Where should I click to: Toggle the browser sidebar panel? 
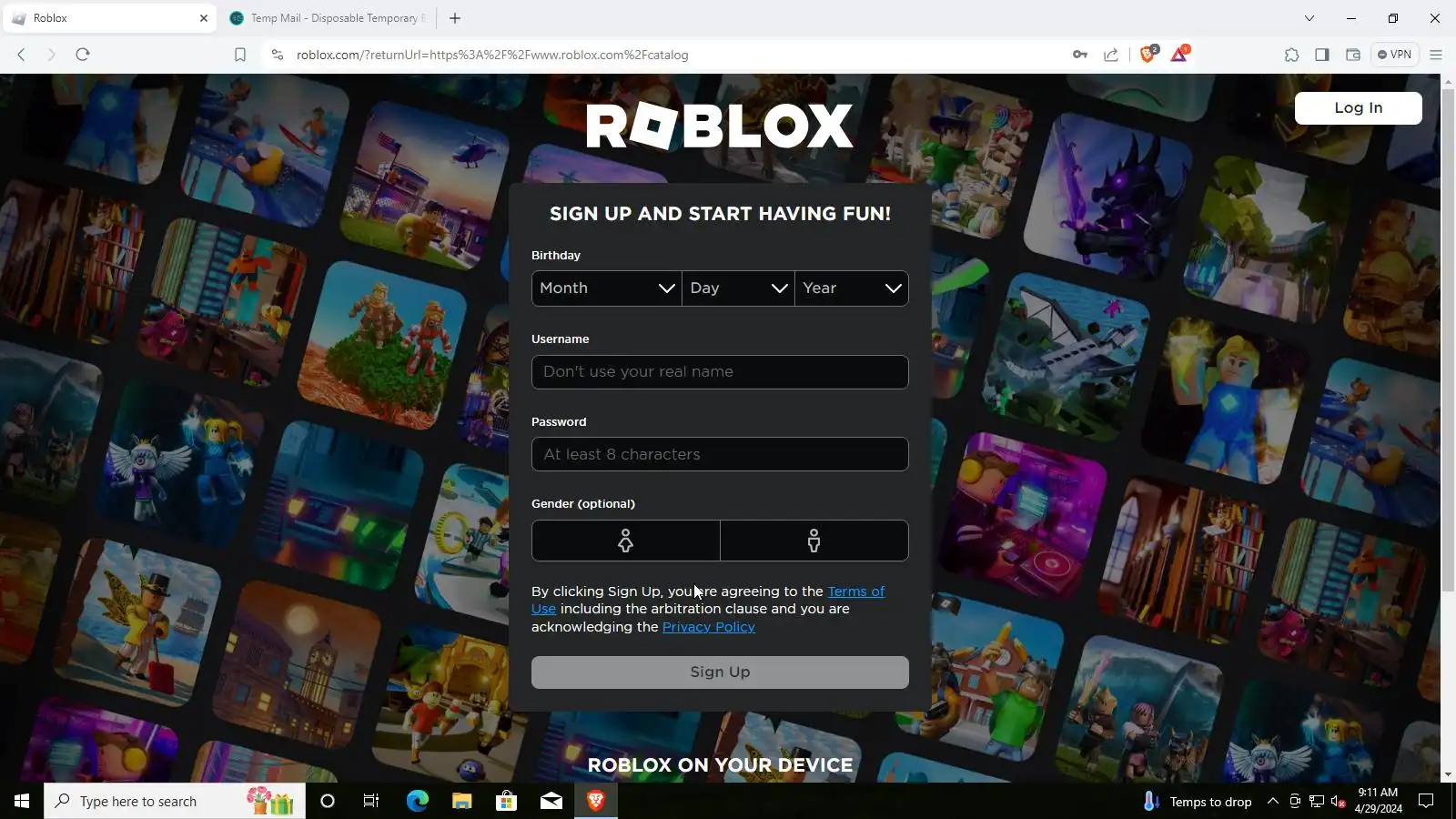point(1322,55)
